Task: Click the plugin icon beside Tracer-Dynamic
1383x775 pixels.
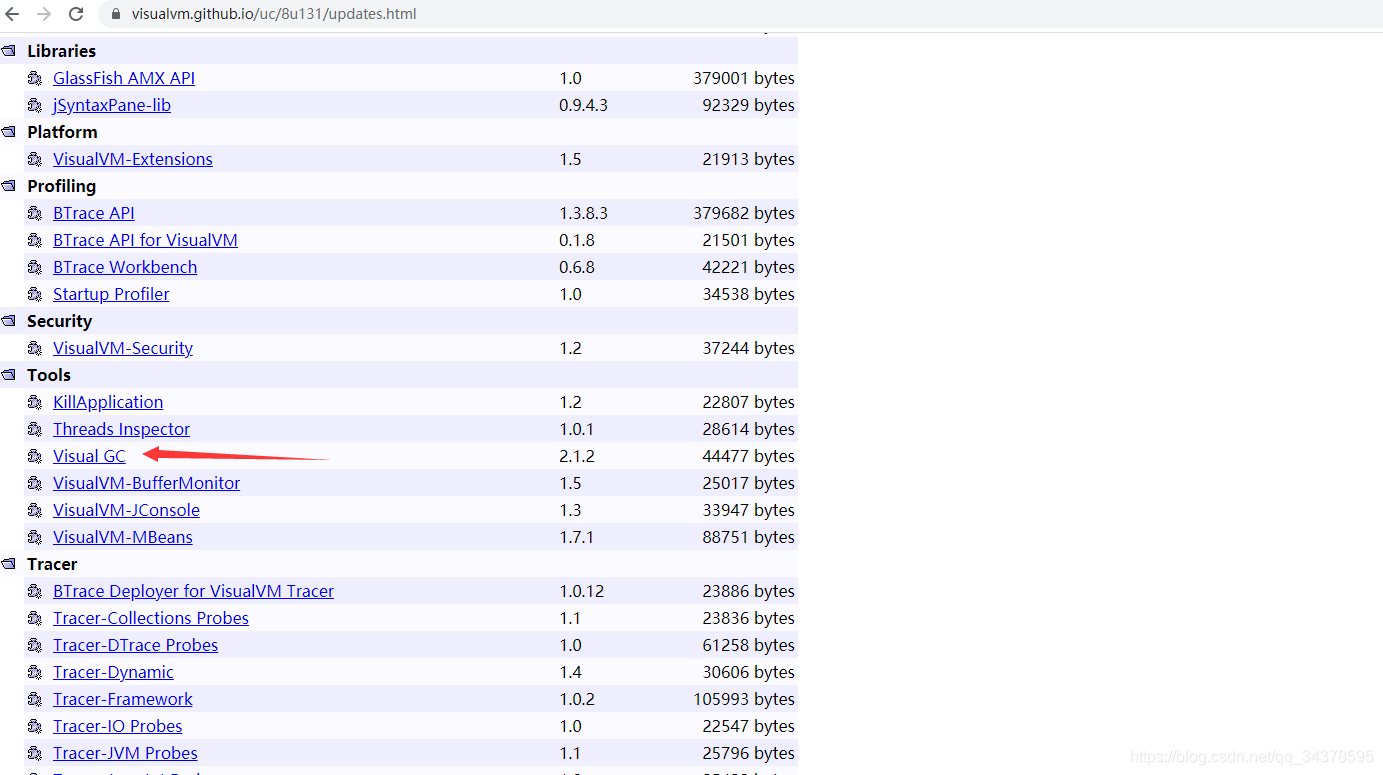Action: tap(35, 672)
